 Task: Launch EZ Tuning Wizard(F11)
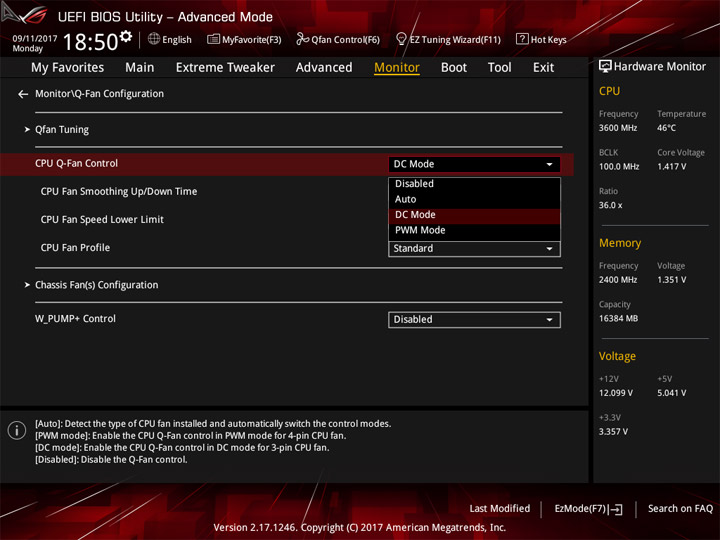point(448,39)
